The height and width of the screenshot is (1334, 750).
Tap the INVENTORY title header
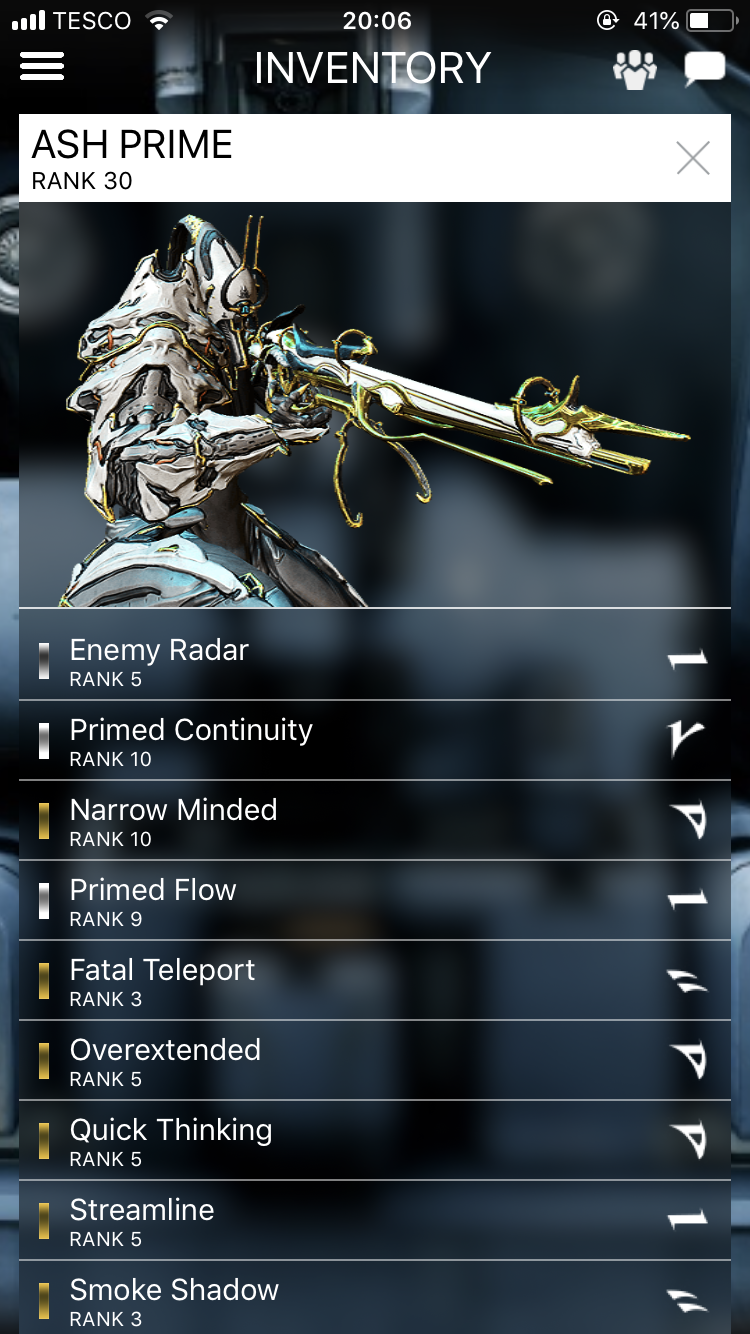click(x=372, y=68)
